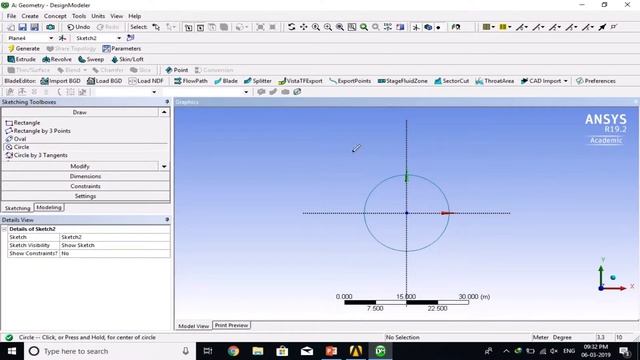Open the CAD Import dropdown arrow
This screenshot has width=640, height=360.
point(566,81)
